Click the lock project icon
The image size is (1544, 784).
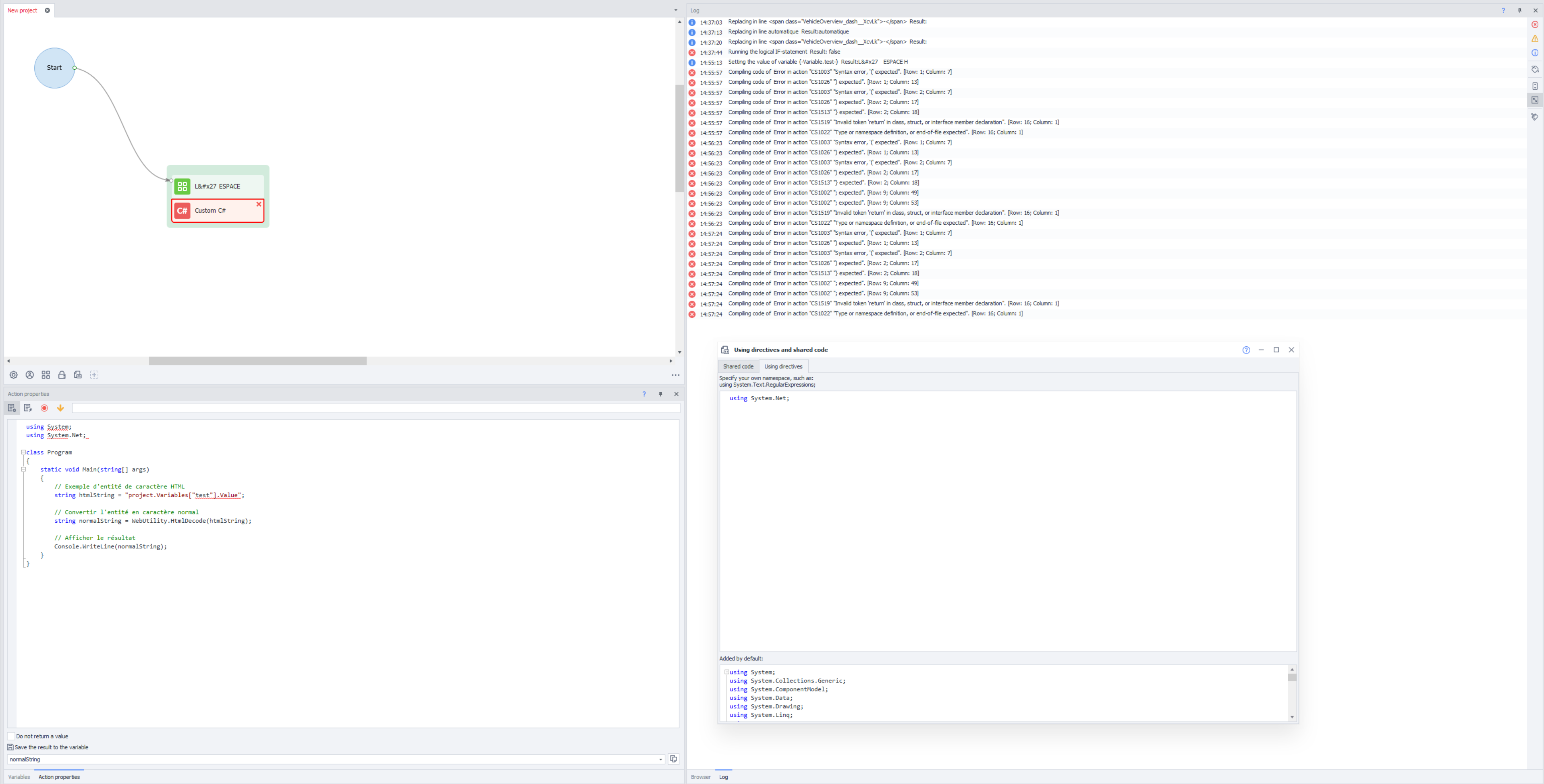tap(62, 375)
